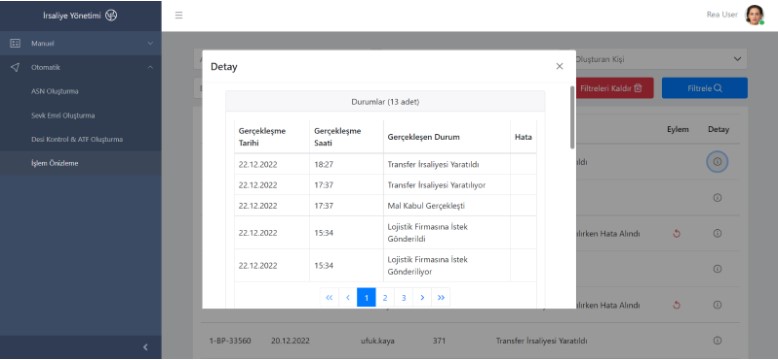
Task: Select page 1 in pagination
Action: click(366, 298)
